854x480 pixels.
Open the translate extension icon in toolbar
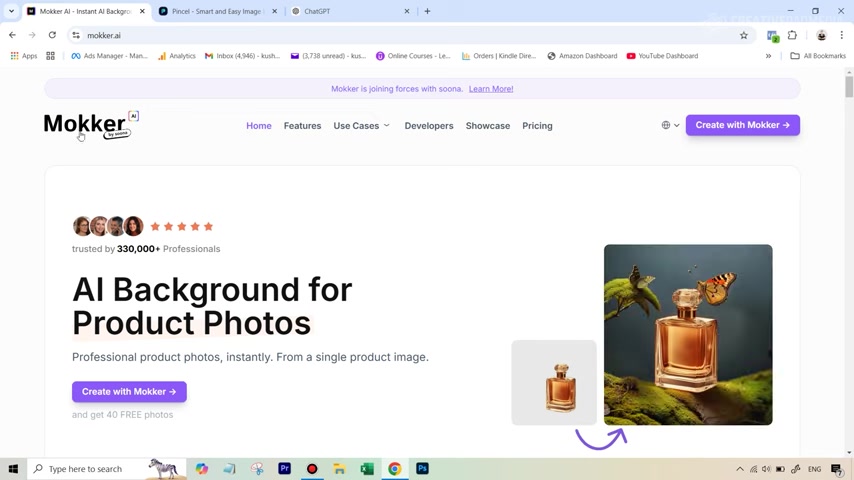(772, 36)
